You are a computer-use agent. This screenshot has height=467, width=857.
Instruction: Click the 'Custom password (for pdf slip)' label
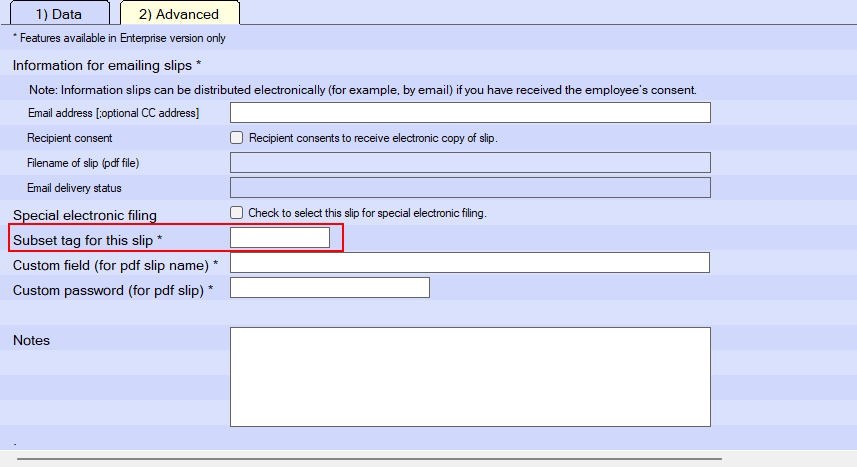pos(113,290)
